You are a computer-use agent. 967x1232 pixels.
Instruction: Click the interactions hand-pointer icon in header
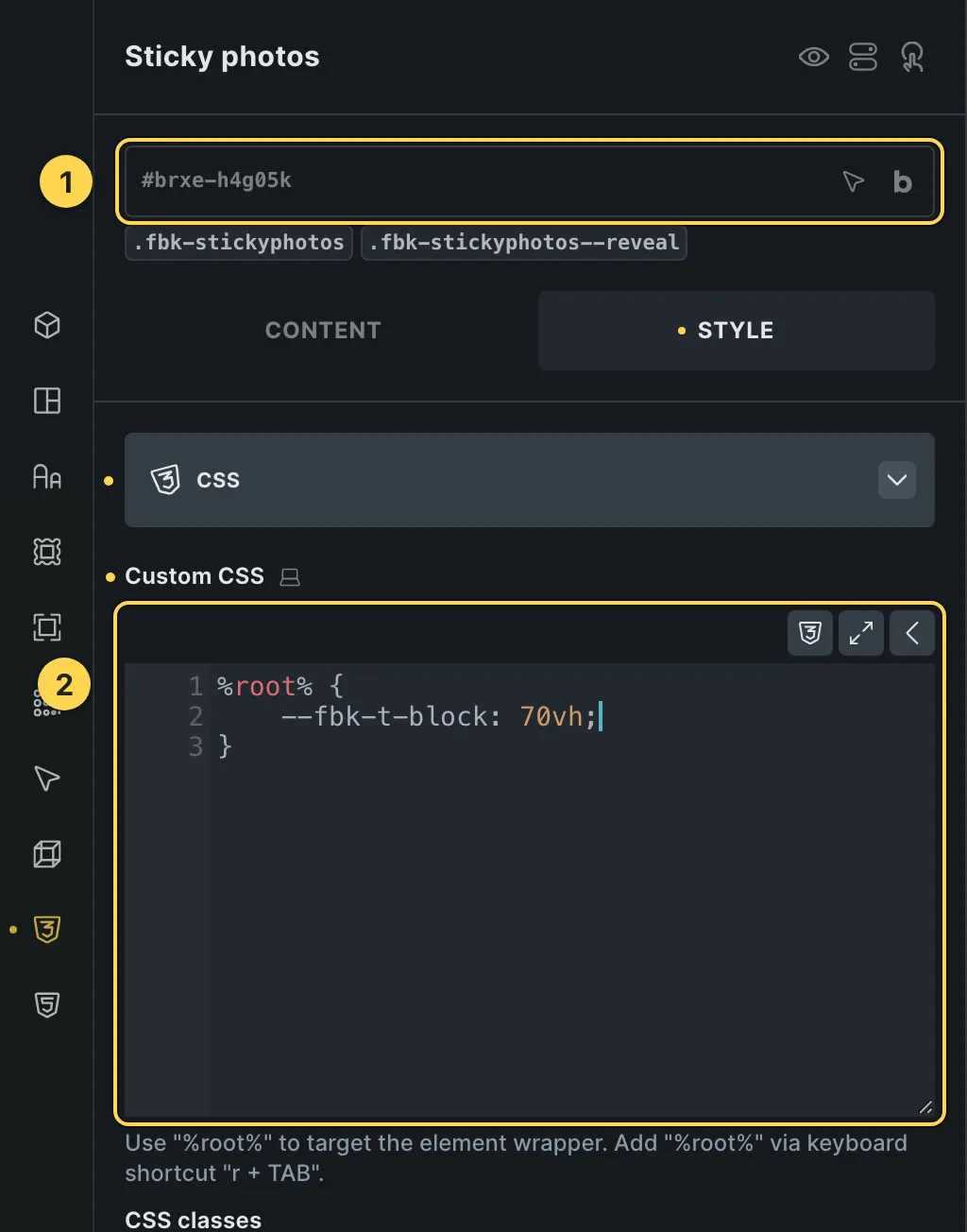(x=912, y=57)
